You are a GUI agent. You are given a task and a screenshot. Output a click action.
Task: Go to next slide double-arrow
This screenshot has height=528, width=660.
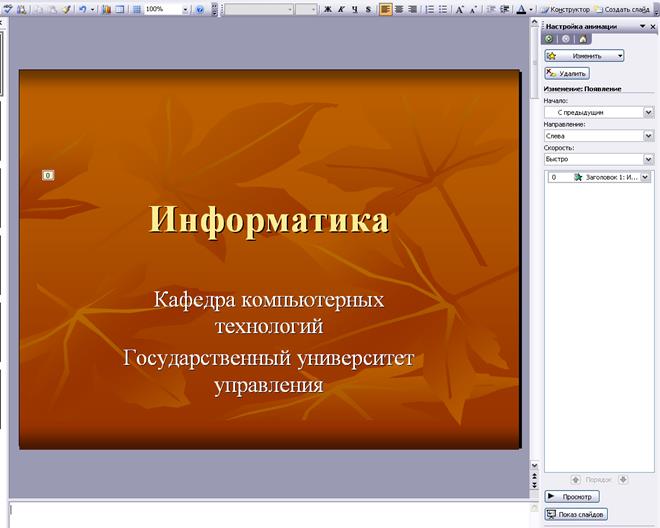click(x=535, y=485)
